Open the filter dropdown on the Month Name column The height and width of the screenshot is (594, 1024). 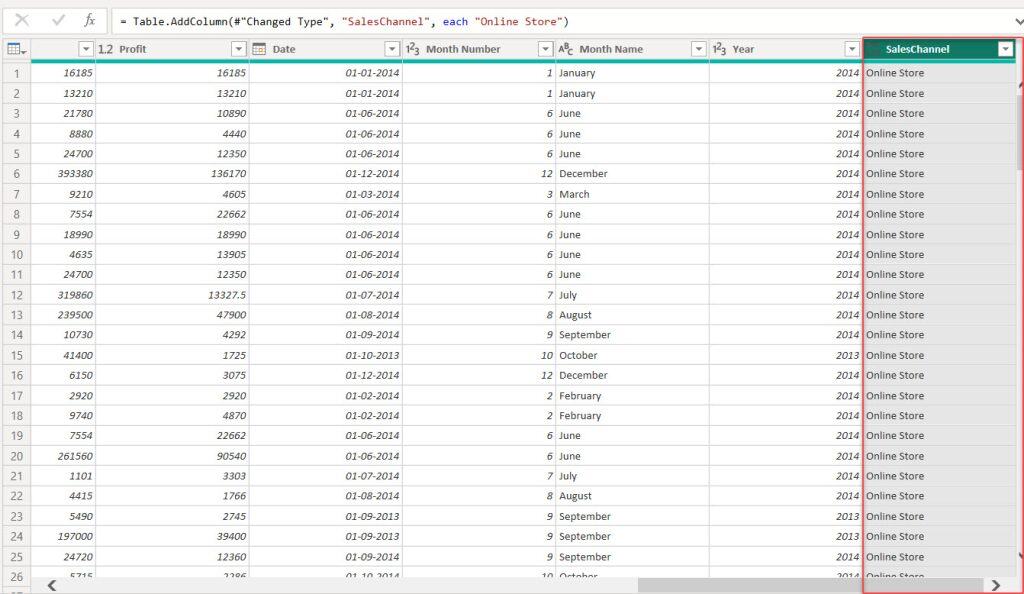pos(699,48)
